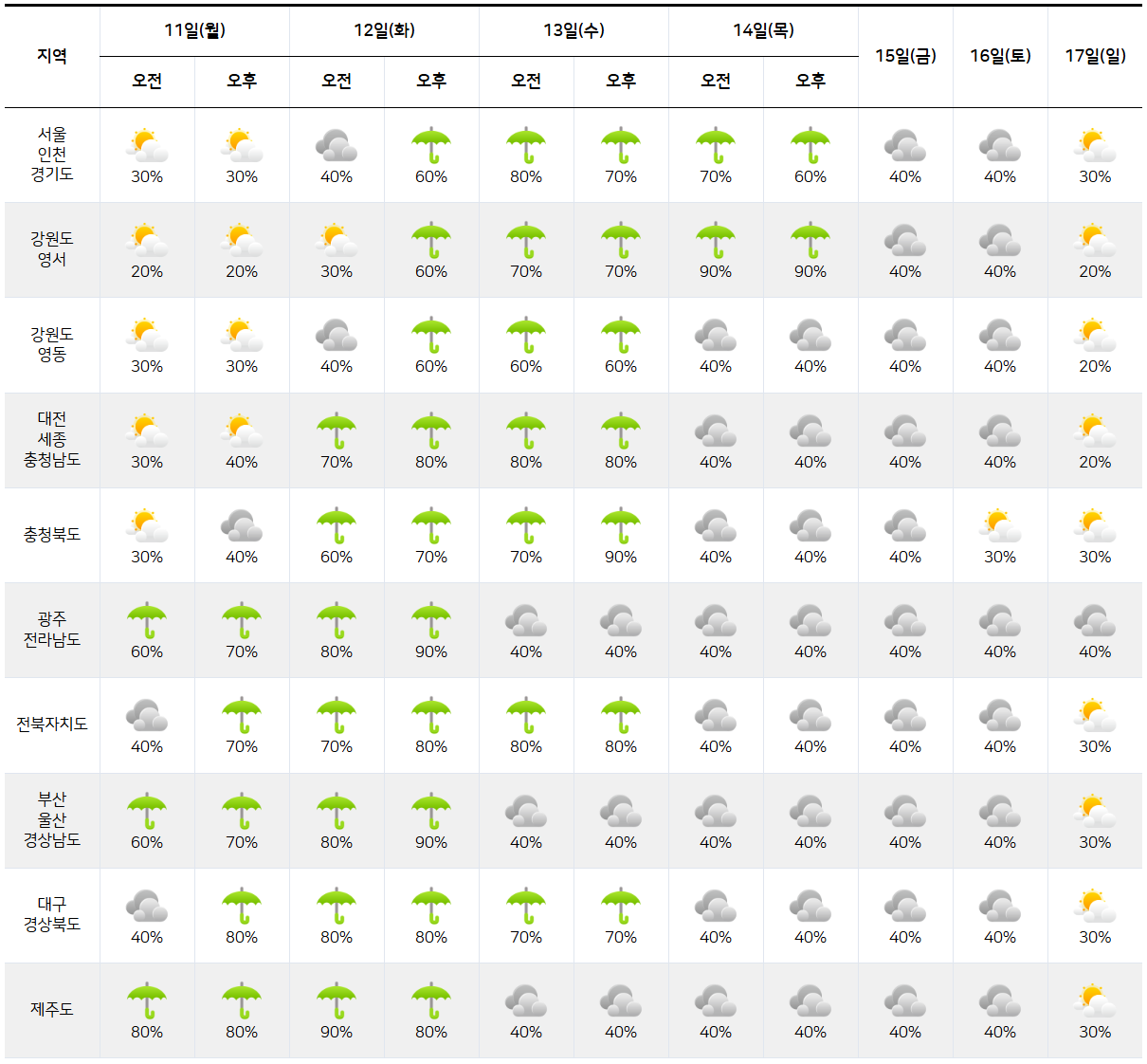This screenshot has width=1147, height=1064.
Task: Click the 14일(목) date header
Action: pyautogui.click(x=763, y=30)
